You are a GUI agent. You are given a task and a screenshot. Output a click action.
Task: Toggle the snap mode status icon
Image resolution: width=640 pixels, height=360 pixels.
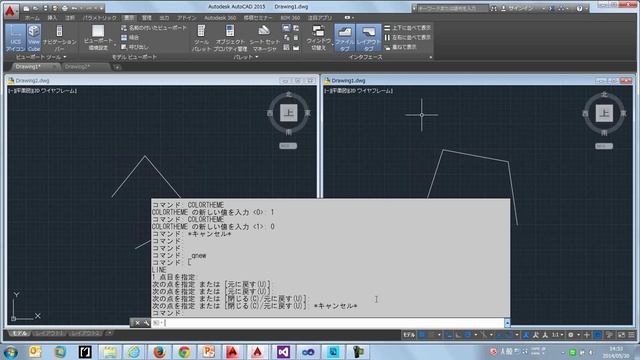pos(432,335)
